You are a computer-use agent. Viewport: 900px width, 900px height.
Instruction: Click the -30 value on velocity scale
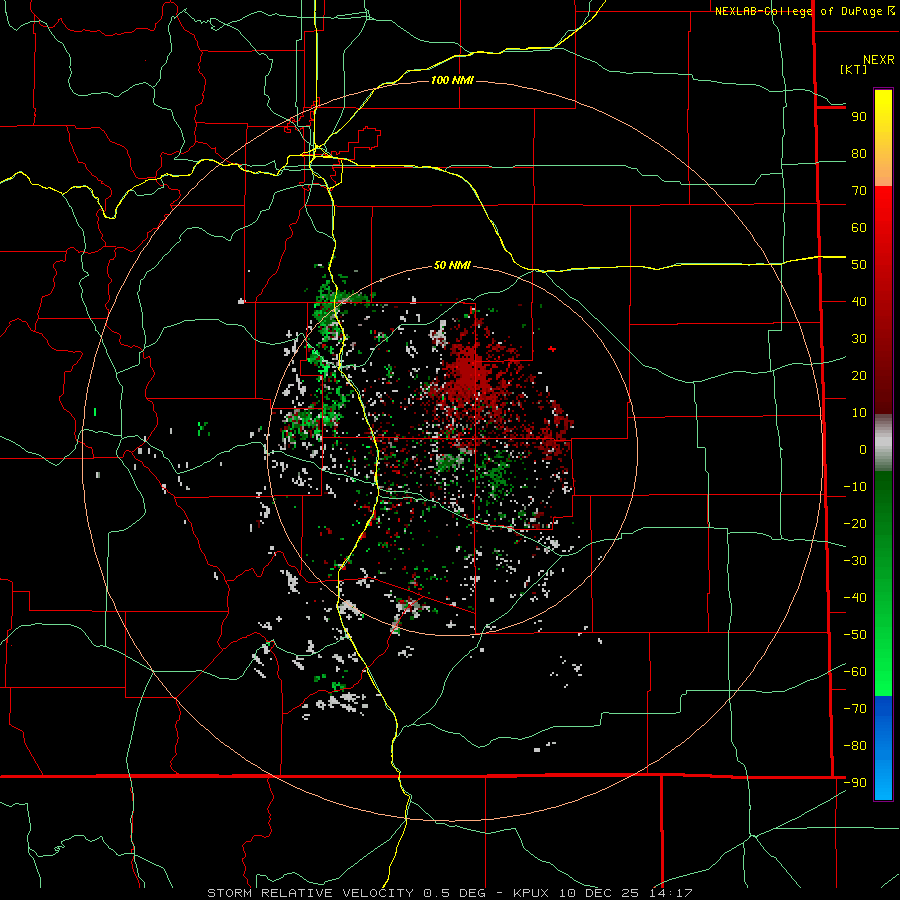(855, 561)
